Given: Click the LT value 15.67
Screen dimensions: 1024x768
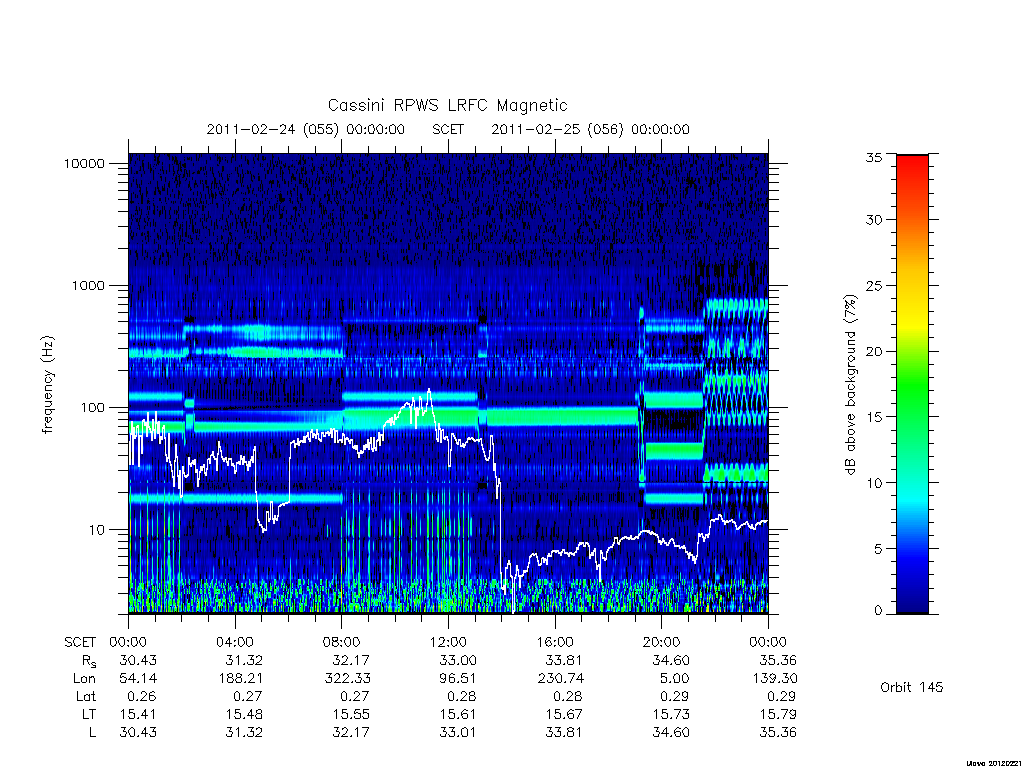Looking at the screenshot, I should click(564, 714).
